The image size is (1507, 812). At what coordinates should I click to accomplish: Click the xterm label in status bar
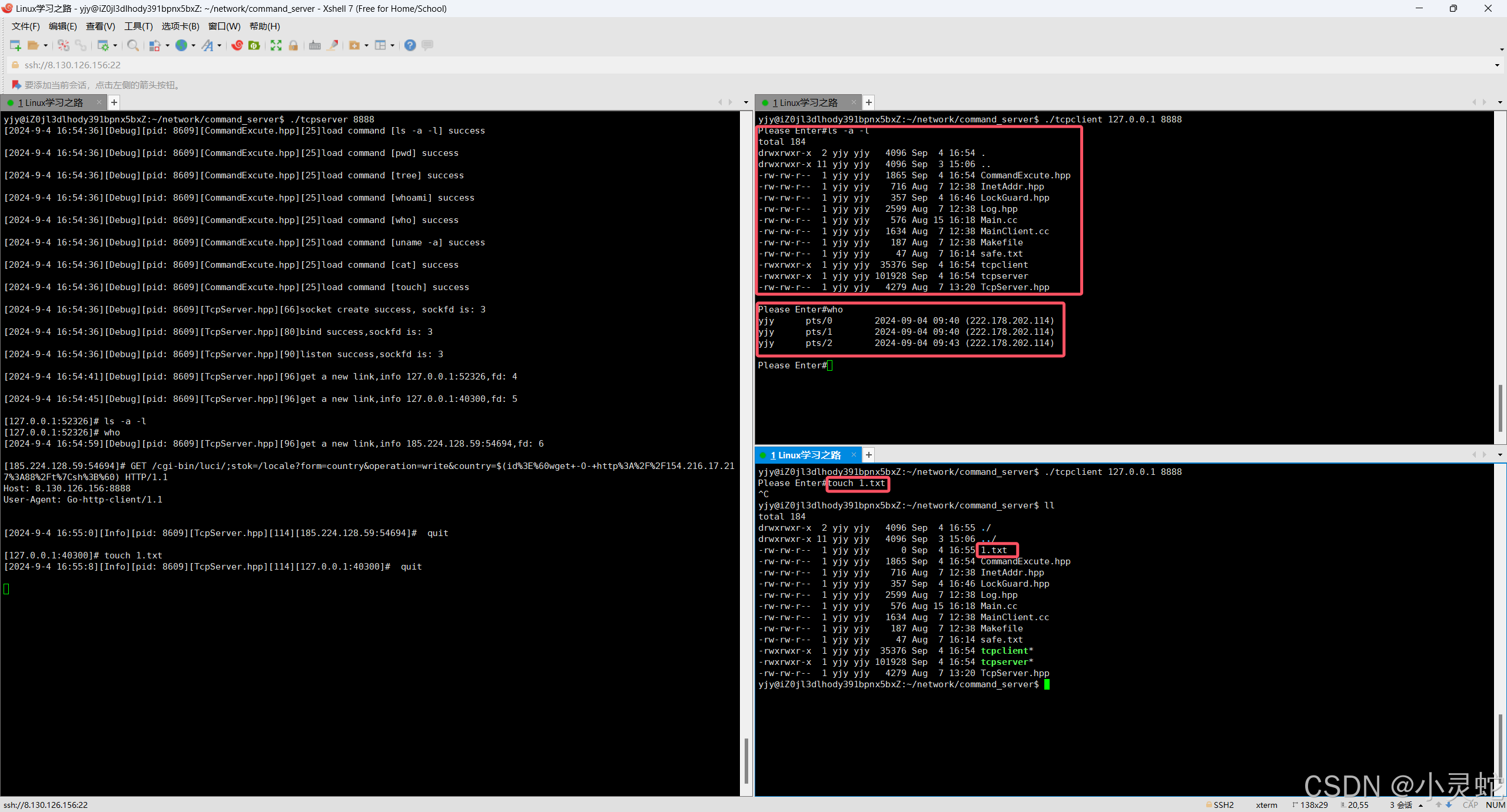(1266, 805)
